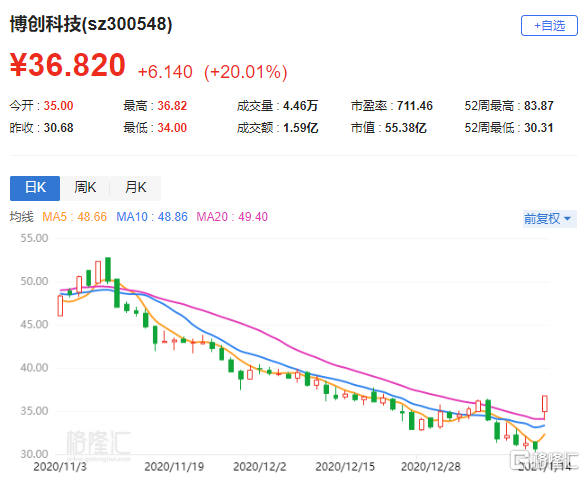Click the percent change (+20.01%)
Viewport: 585px width, 477px height.
pyautogui.click(x=245, y=72)
